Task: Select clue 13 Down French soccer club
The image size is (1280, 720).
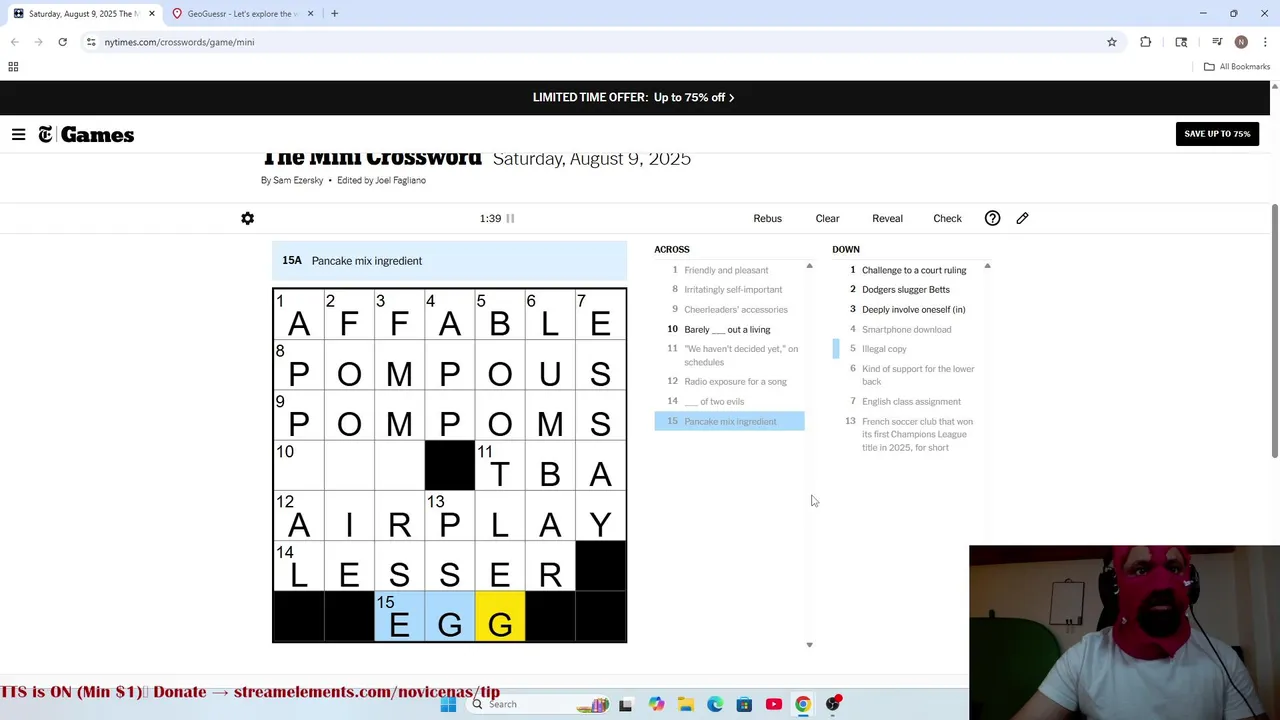Action: (907, 434)
